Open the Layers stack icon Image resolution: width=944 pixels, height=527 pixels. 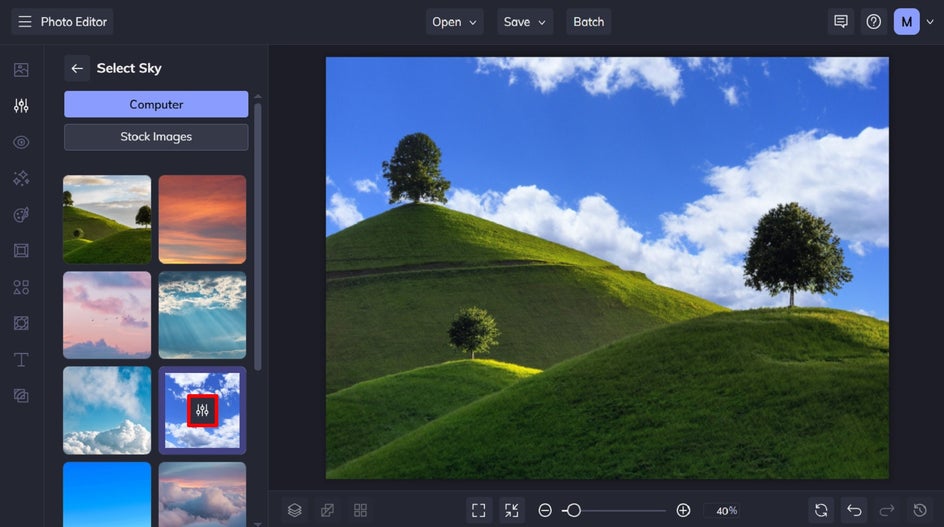pos(294,511)
